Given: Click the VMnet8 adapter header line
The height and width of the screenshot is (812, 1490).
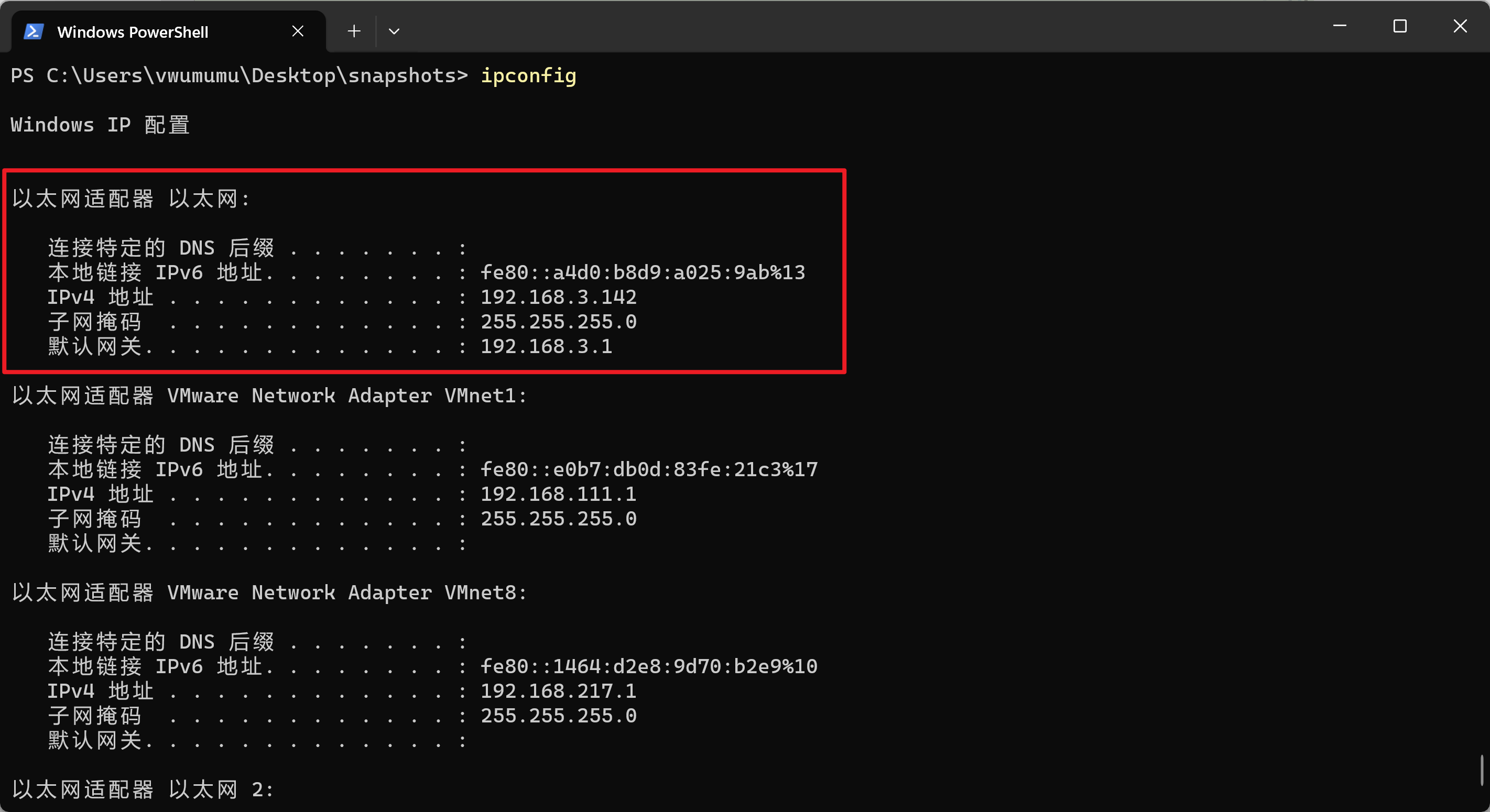Looking at the screenshot, I should tap(269, 593).
